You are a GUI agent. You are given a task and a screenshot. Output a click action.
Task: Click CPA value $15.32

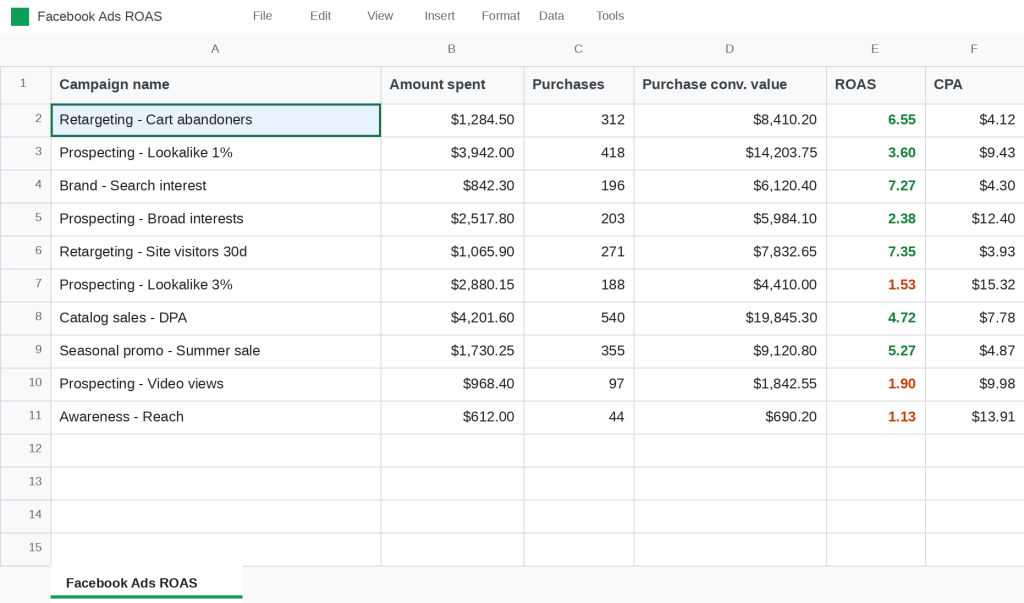(974, 285)
